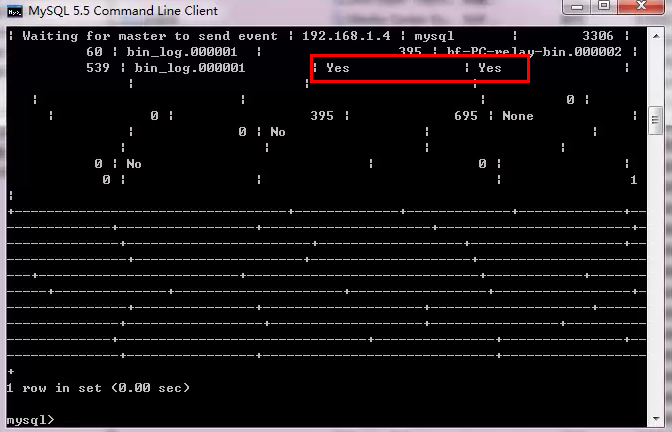Click the value 695
Image resolution: width=672 pixels, height=432 pixels.
point(466,116)
